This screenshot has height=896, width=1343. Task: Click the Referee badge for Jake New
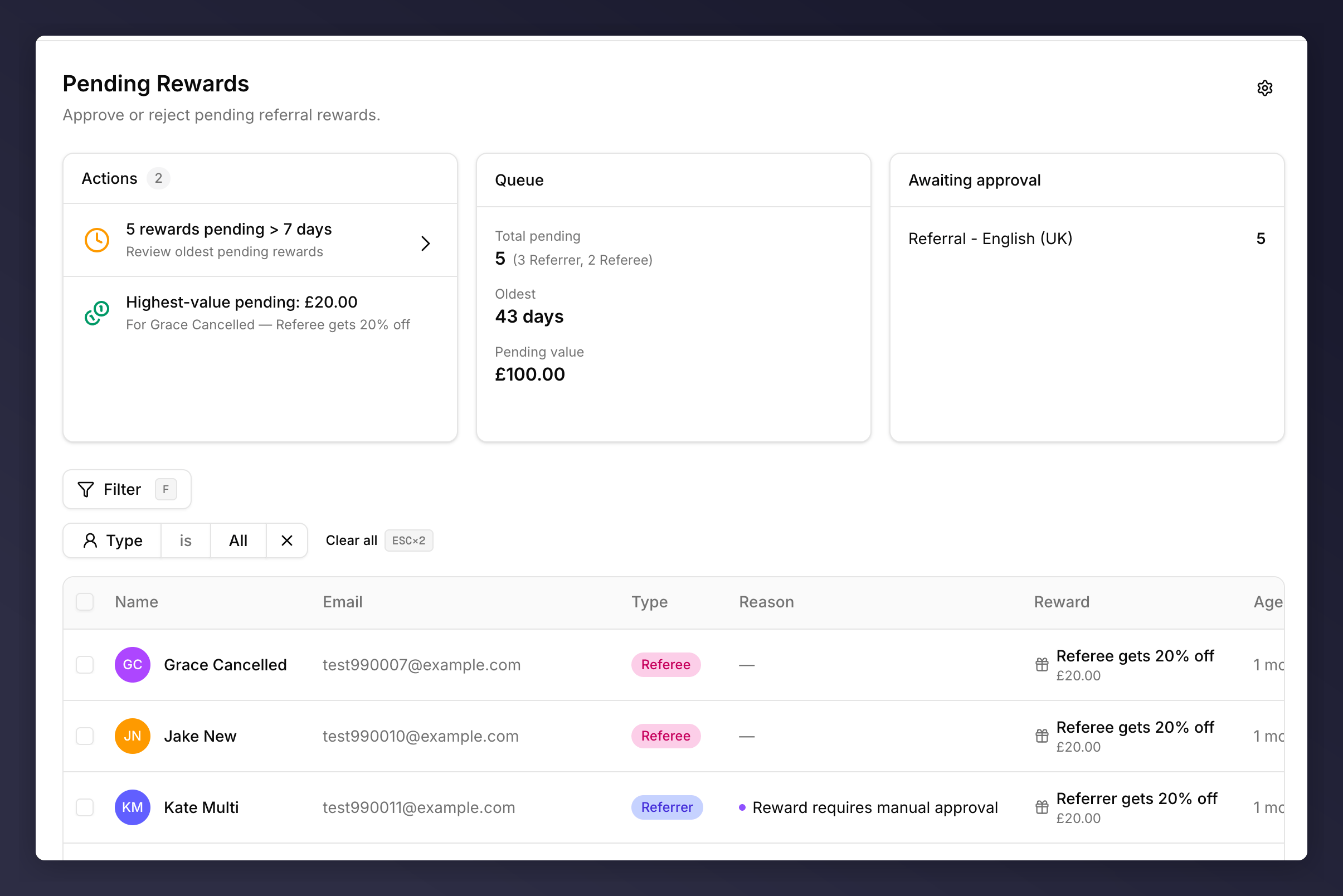(x=666, y=736)
